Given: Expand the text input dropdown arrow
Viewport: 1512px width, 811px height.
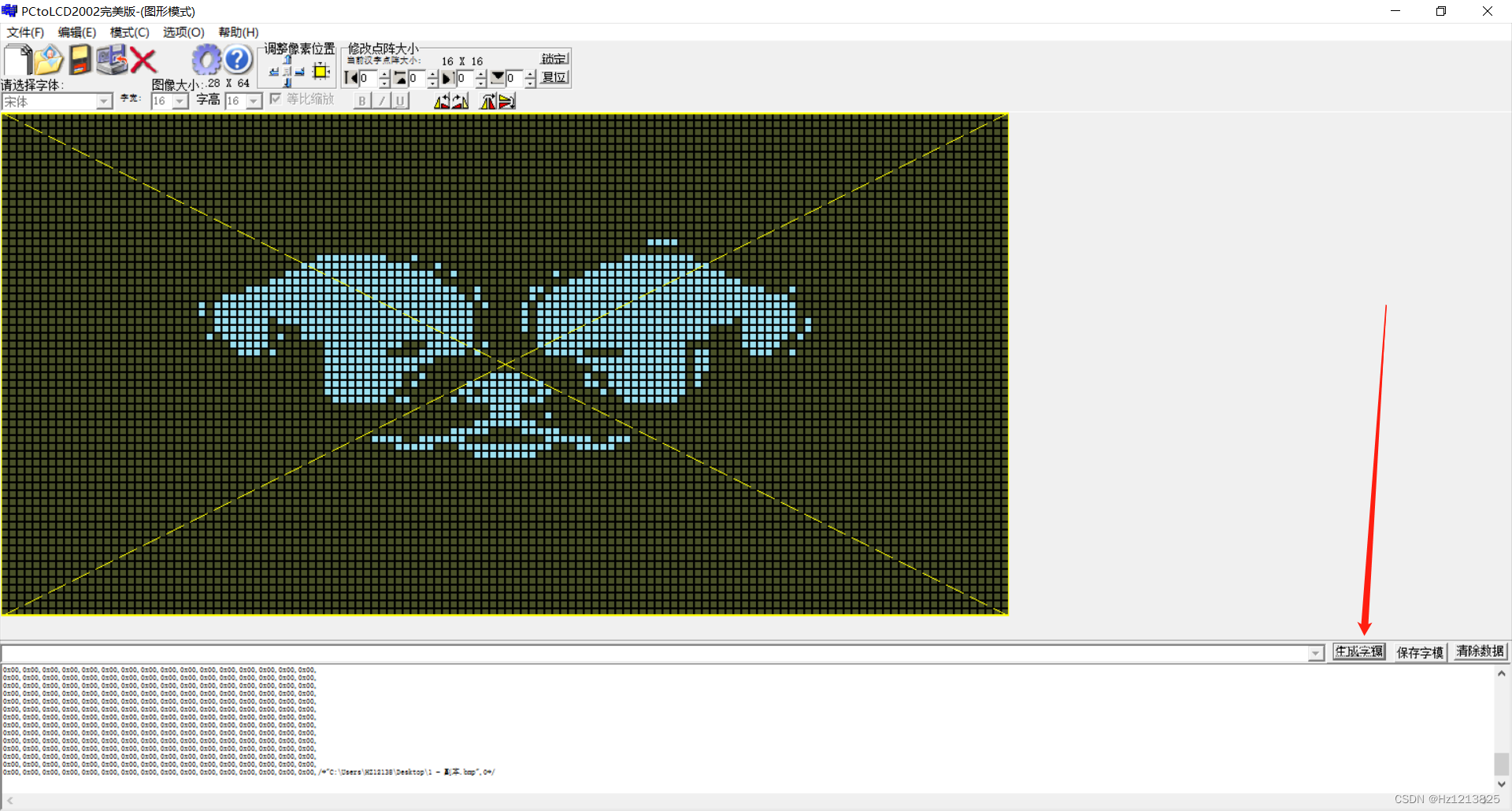Looking at the screenshot, I should pyautogui.click(x=1316, y=653).
